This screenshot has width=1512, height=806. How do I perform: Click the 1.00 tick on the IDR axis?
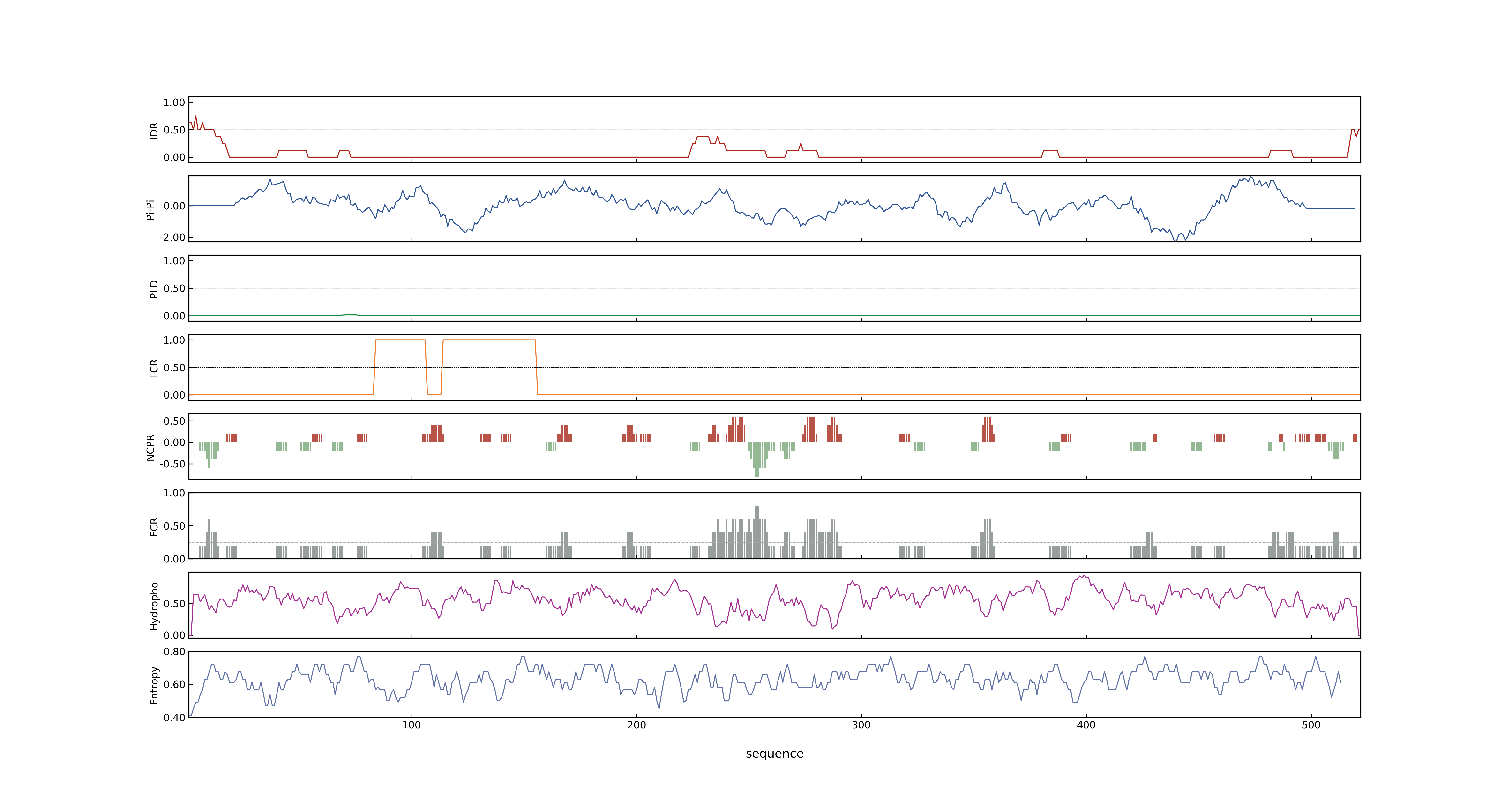[x=174, y=103]
